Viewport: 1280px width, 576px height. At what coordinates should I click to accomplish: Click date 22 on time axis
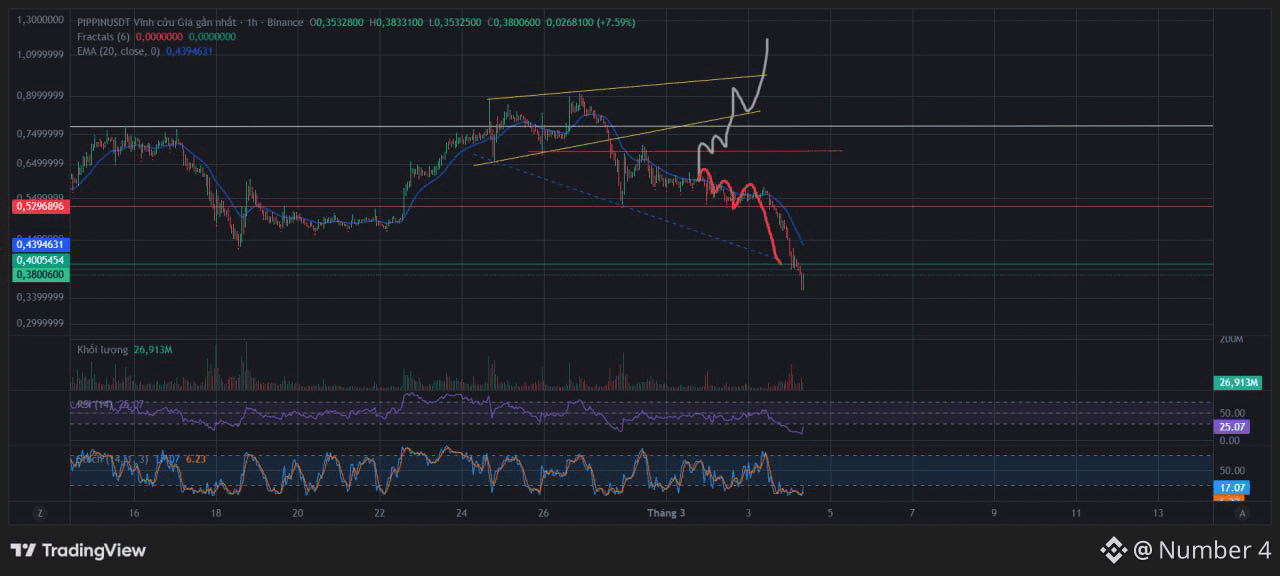[x=379, y=513]
